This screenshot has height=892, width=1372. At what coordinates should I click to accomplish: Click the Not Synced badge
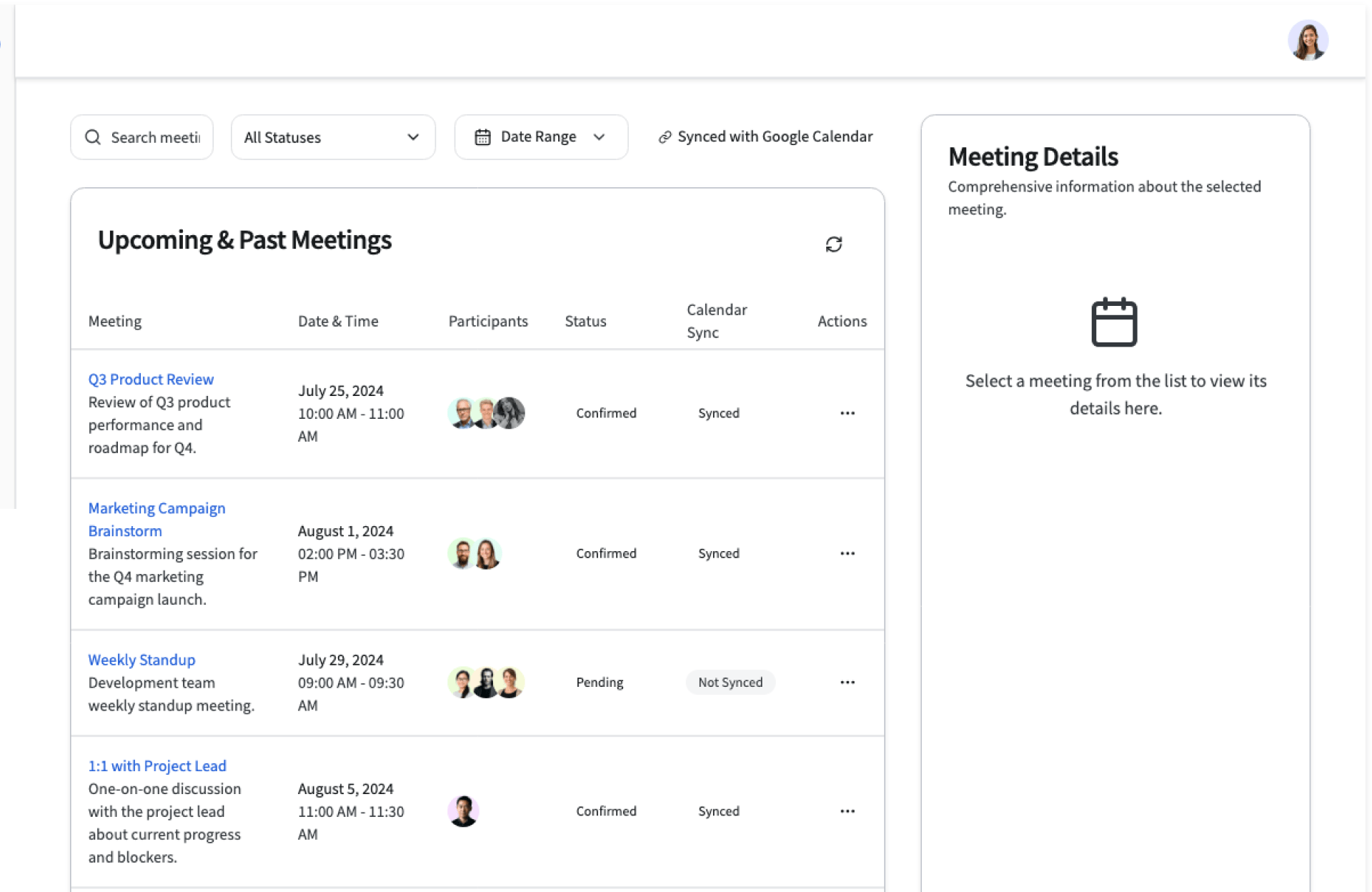(x=730, y=682)
